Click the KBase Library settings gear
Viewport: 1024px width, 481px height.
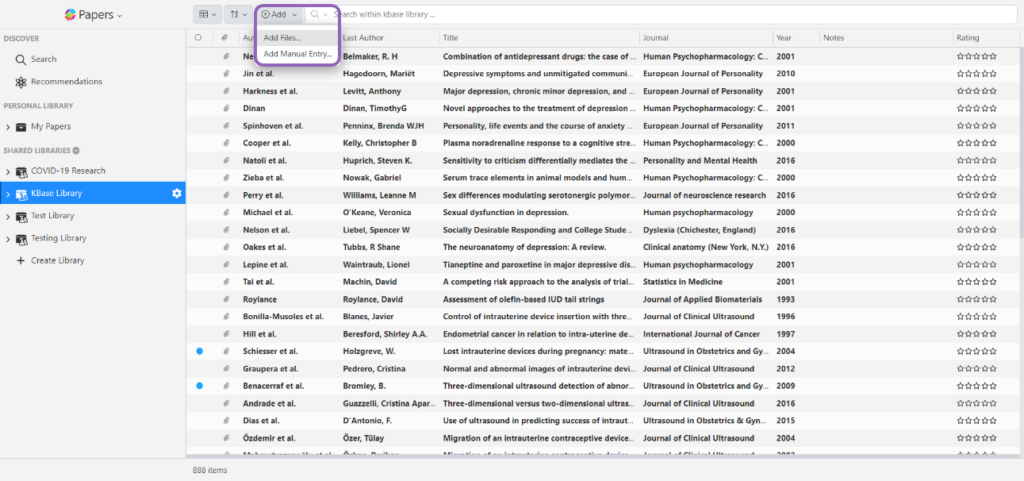176,193
